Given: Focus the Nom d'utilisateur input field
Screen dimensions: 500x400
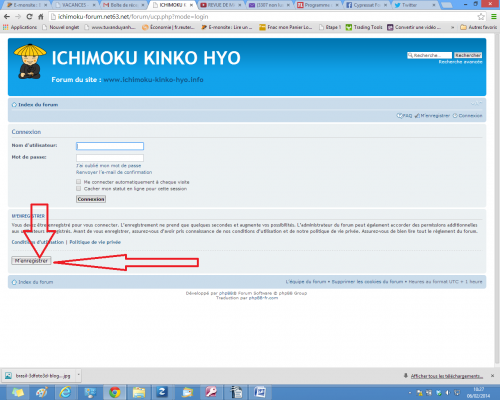Looking at the screenshot, I should tap(110, 146).
